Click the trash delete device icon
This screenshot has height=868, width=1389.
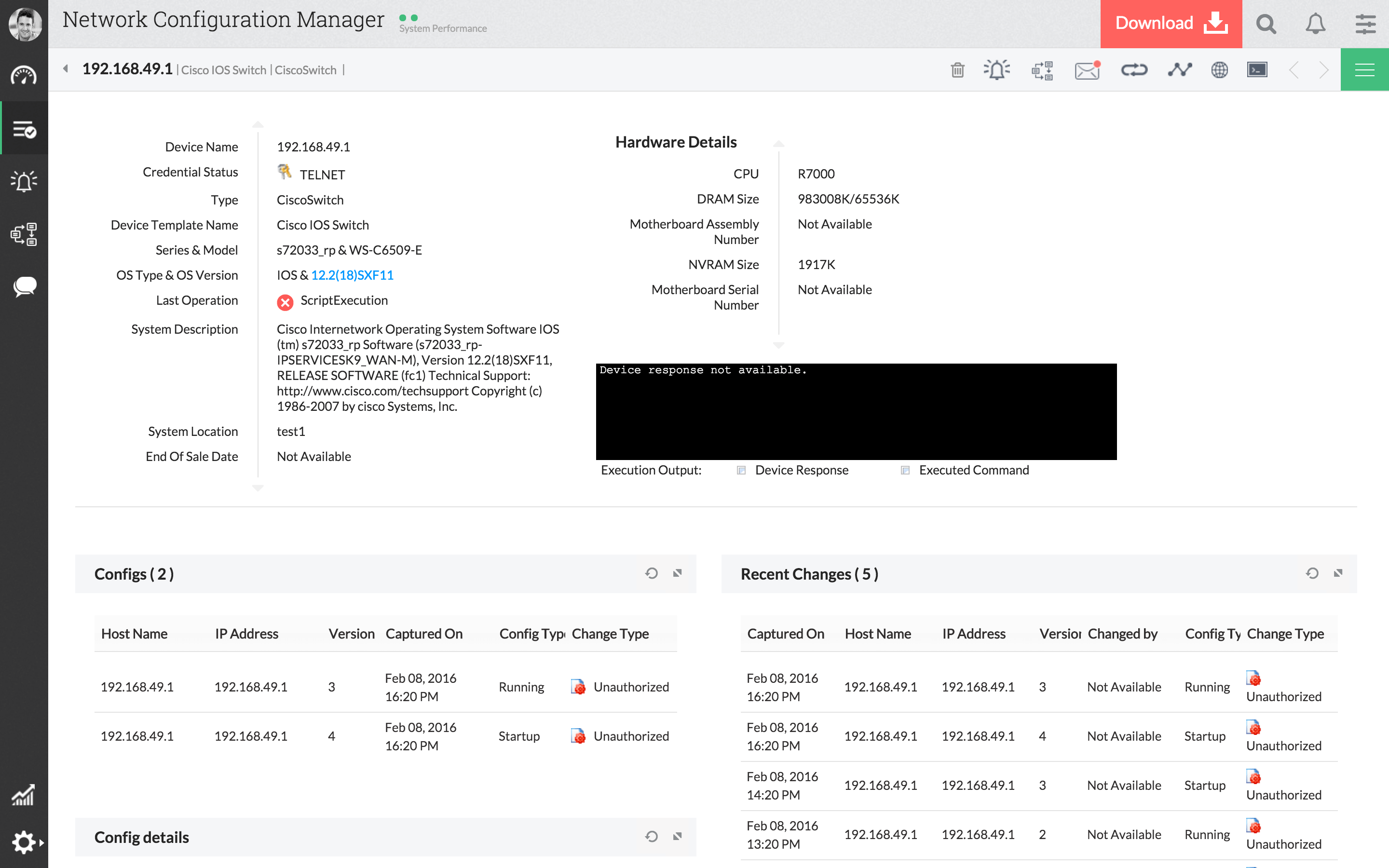[957, 70]
